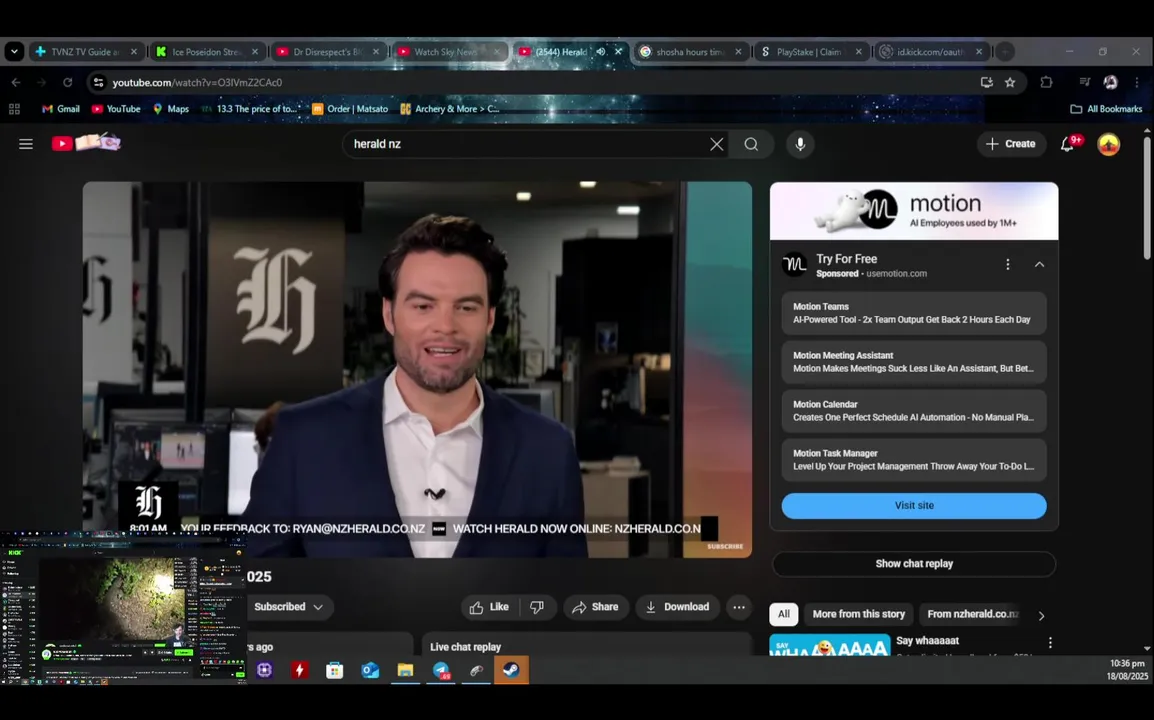Open the Order | Matsato bookmark
Image resolution: width=1154 pixels, height=720 pixels.
(350, 109)
